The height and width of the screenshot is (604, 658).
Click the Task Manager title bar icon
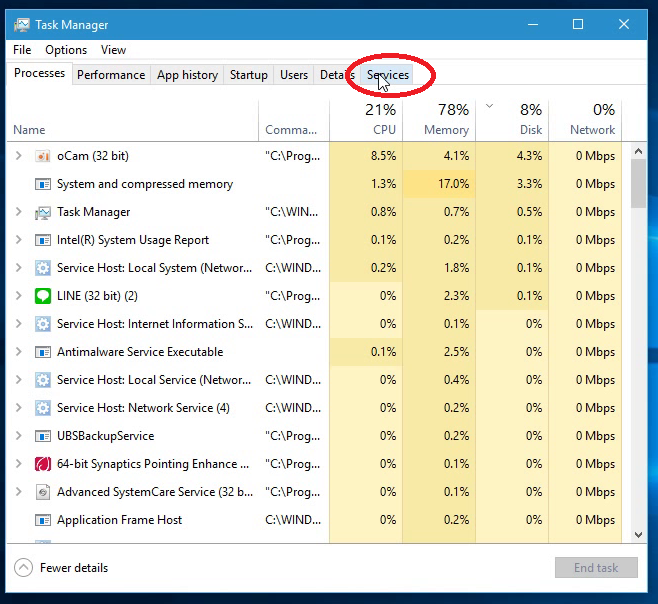[x=21, y=25]
